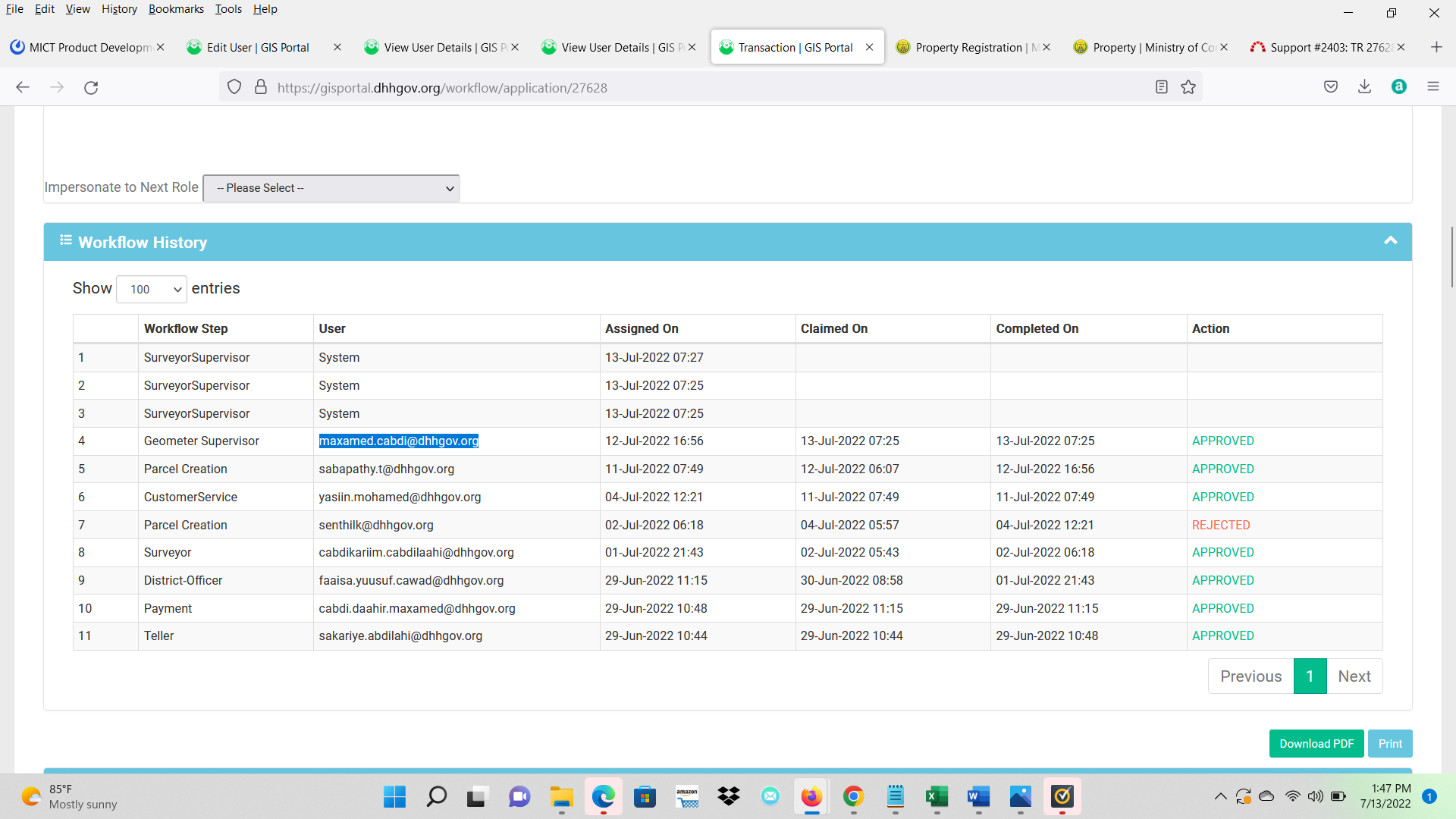Open Excel from the taskbar
Screen dimensions: 1456x819
point(937,796)
